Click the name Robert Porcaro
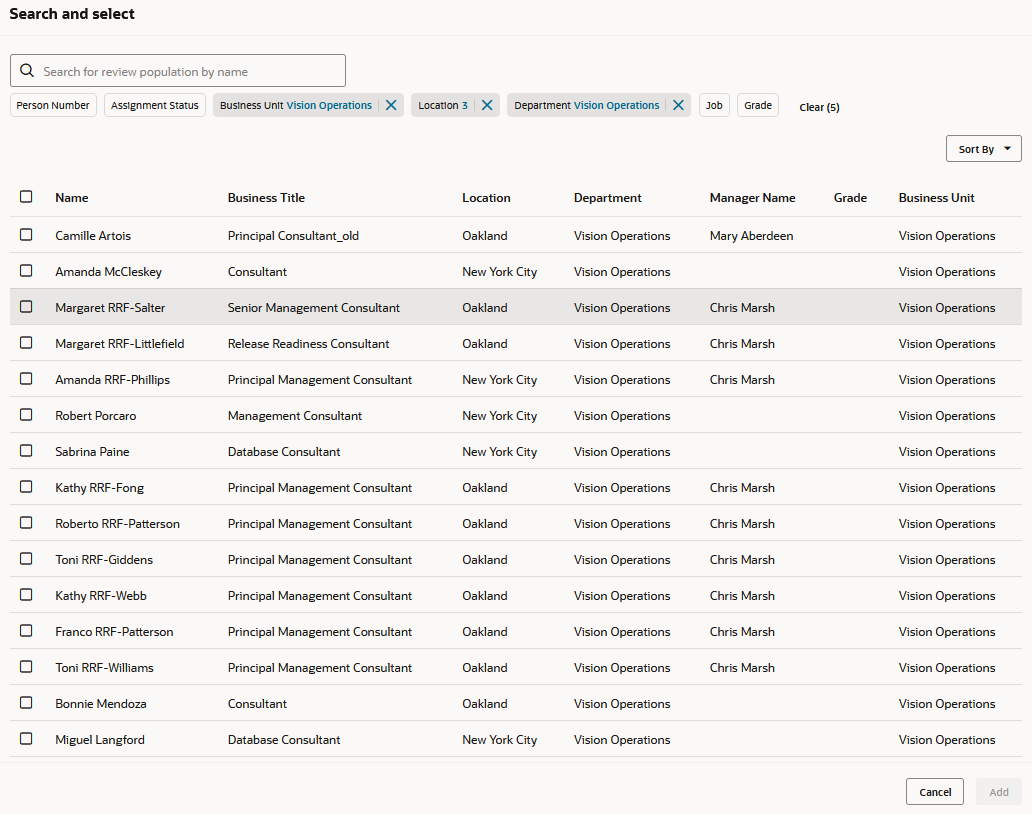1032x814 pixels. [95, 416]
